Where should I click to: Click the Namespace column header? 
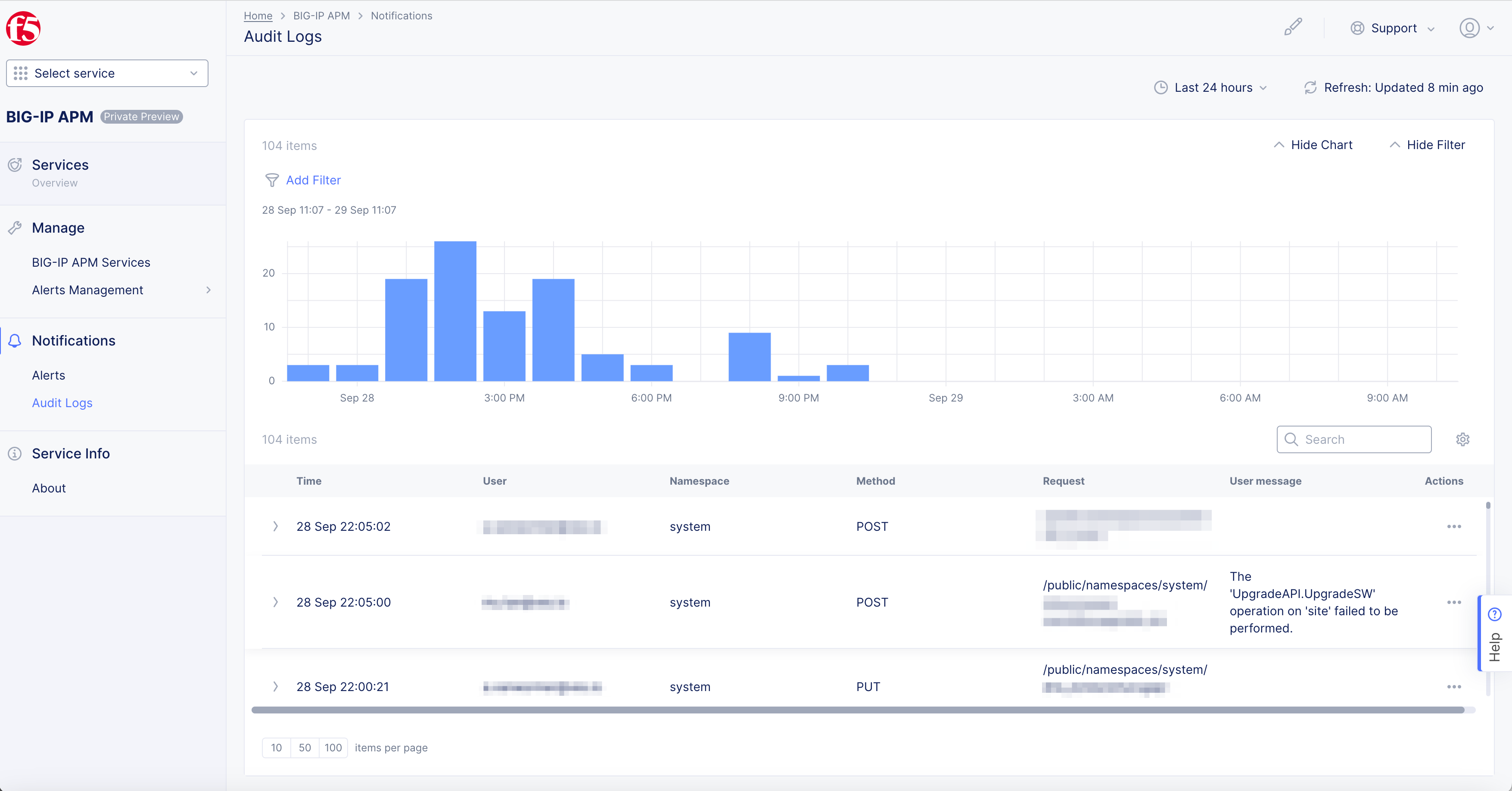pos(699,481)
